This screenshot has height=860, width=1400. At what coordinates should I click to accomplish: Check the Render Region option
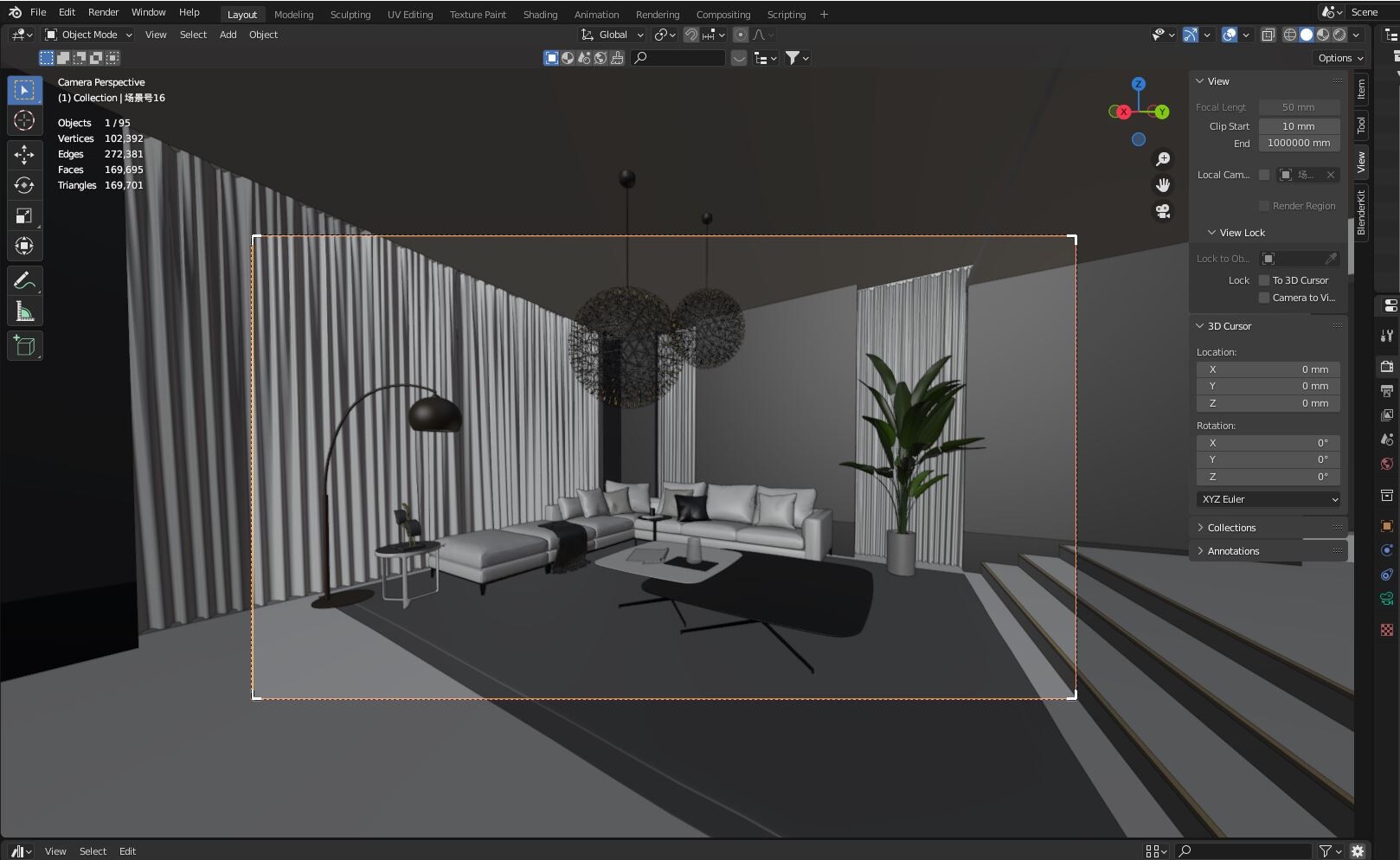(x=1264, y=206)
